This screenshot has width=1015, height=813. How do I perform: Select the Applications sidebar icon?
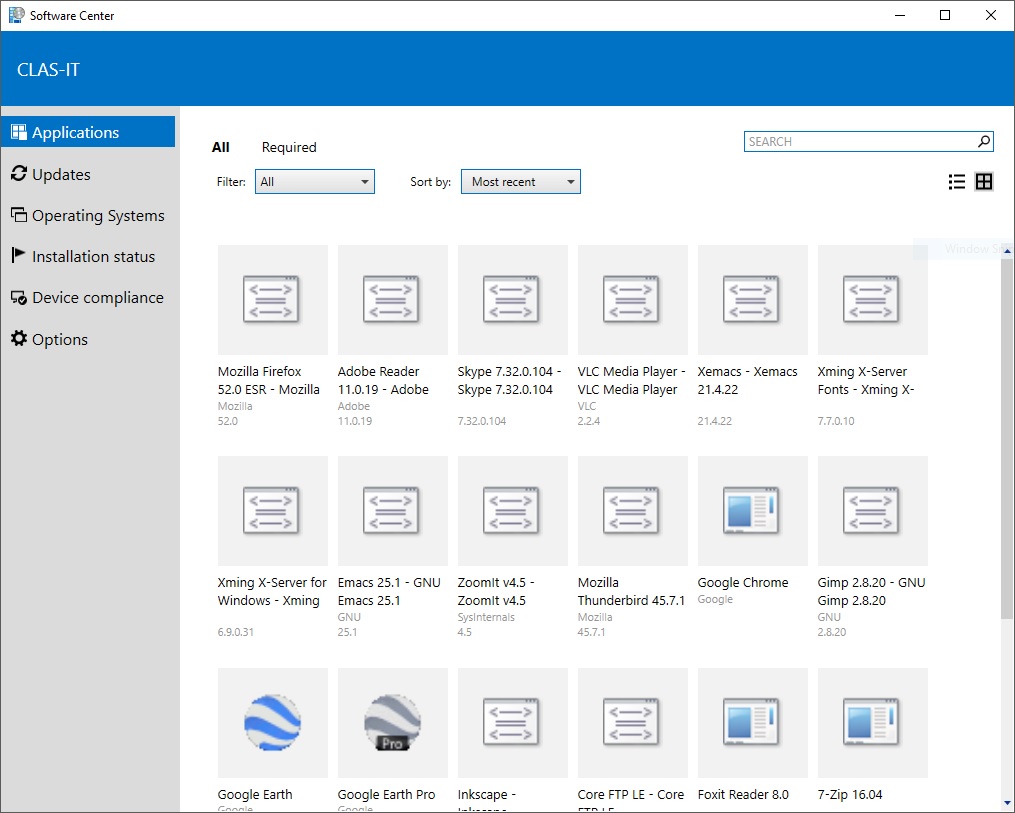coord(18,131)
